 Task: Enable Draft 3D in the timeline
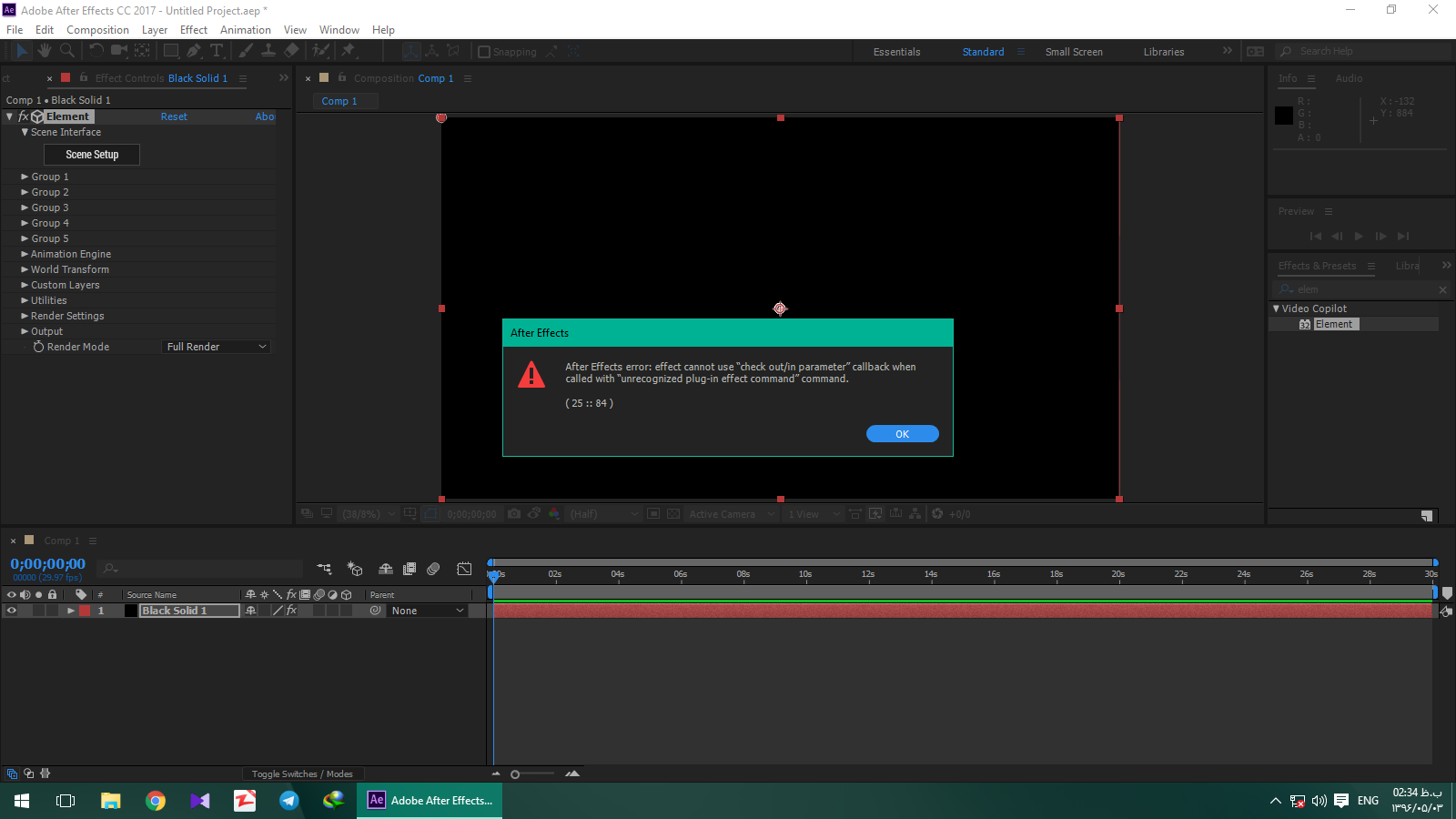click(x=355, y=569)
